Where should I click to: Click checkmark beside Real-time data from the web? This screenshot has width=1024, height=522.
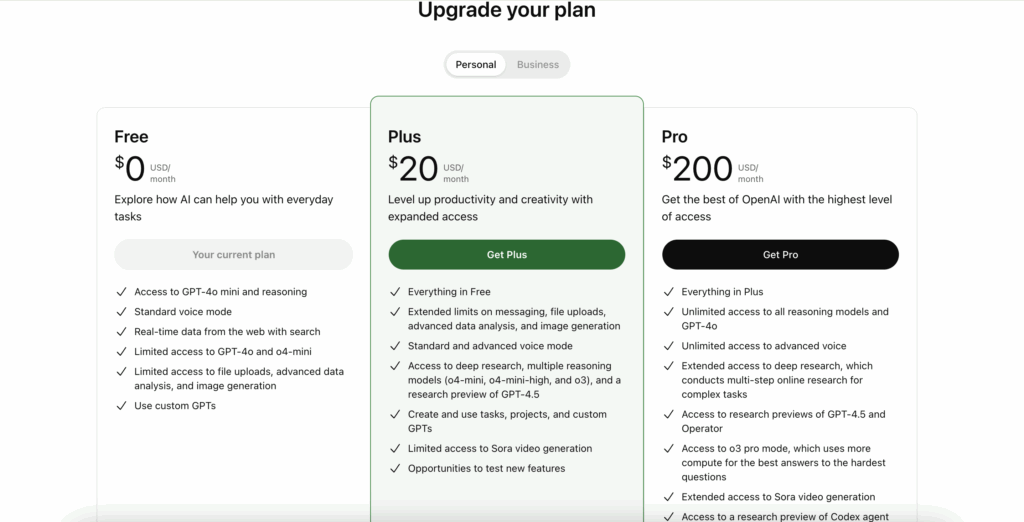click(120, 332)
